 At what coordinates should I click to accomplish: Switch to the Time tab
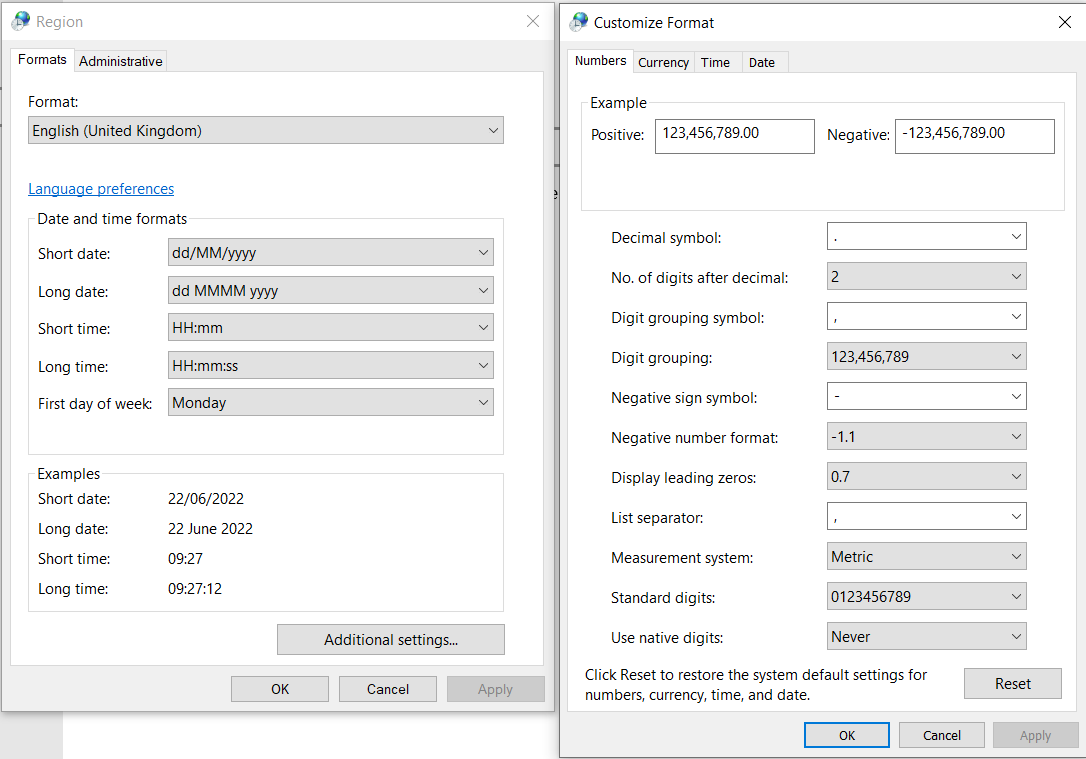[x=715, y=62]
